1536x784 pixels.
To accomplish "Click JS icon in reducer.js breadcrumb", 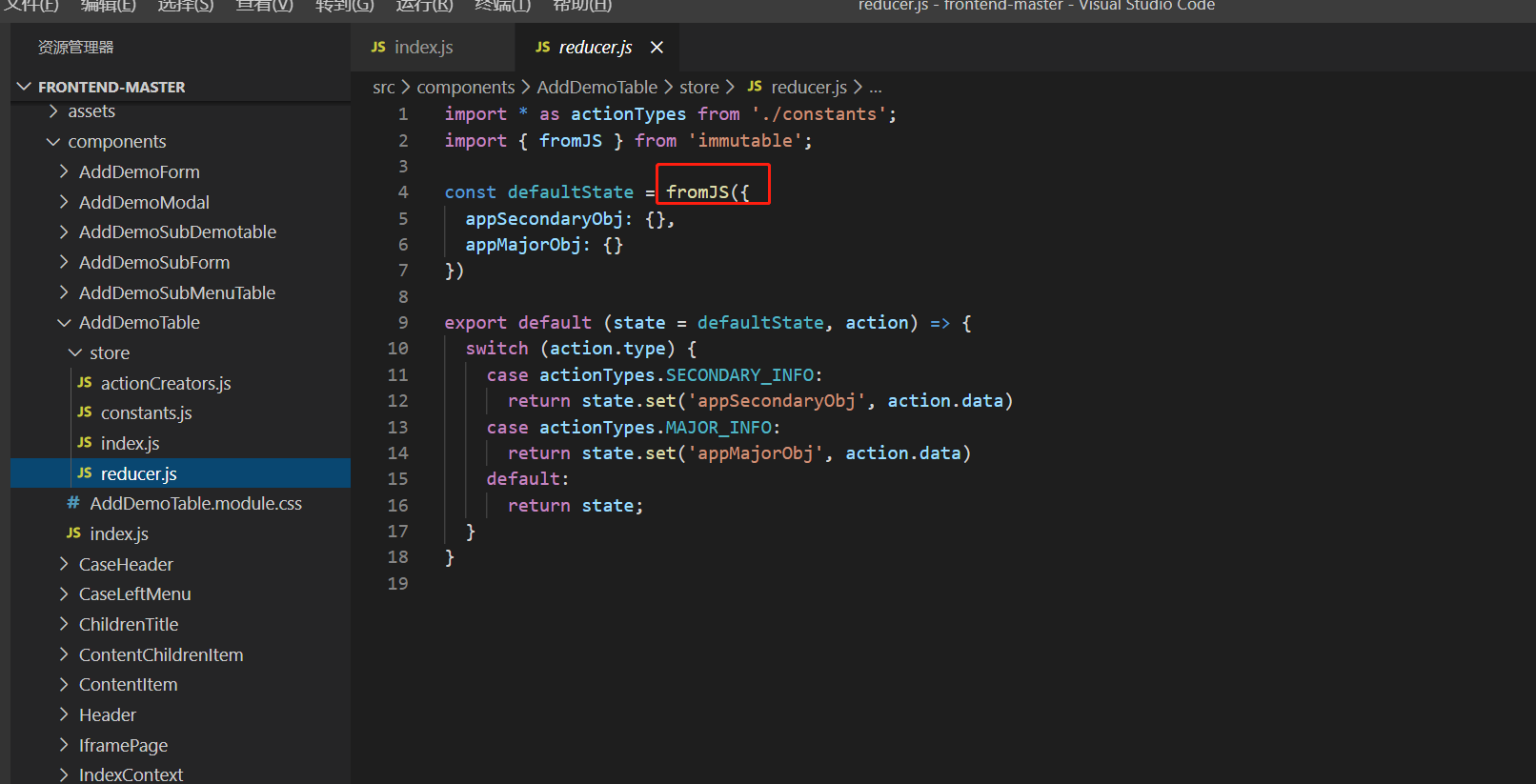I will [755, 87].
